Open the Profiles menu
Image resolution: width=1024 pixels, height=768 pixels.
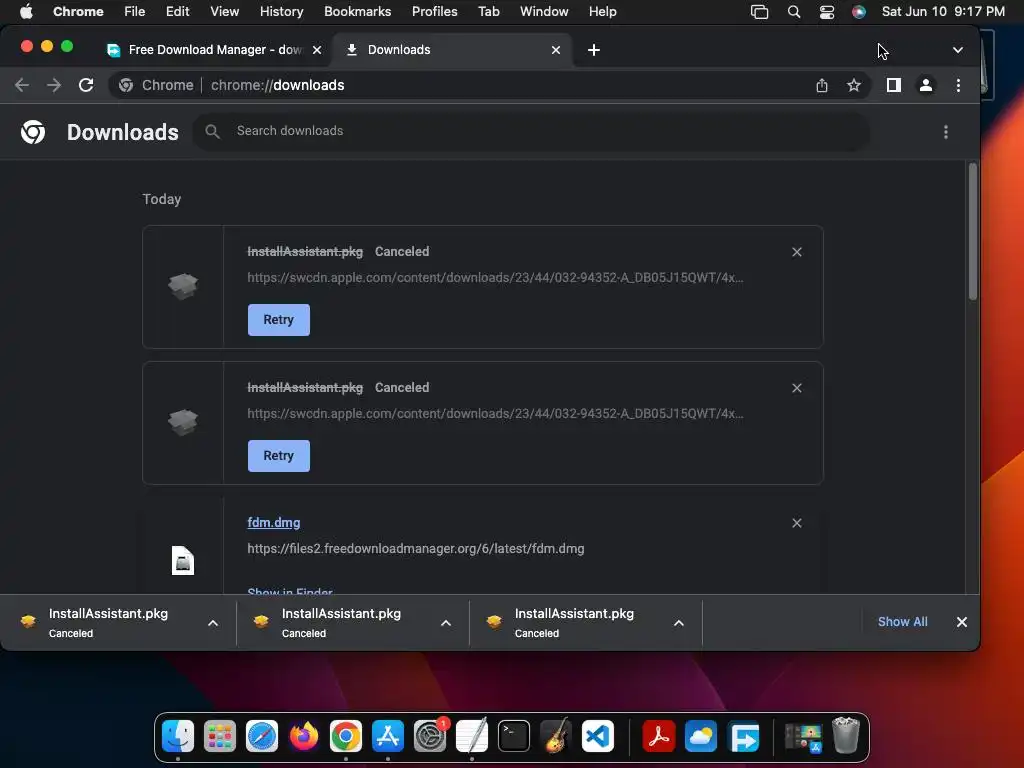click(434, 11)
